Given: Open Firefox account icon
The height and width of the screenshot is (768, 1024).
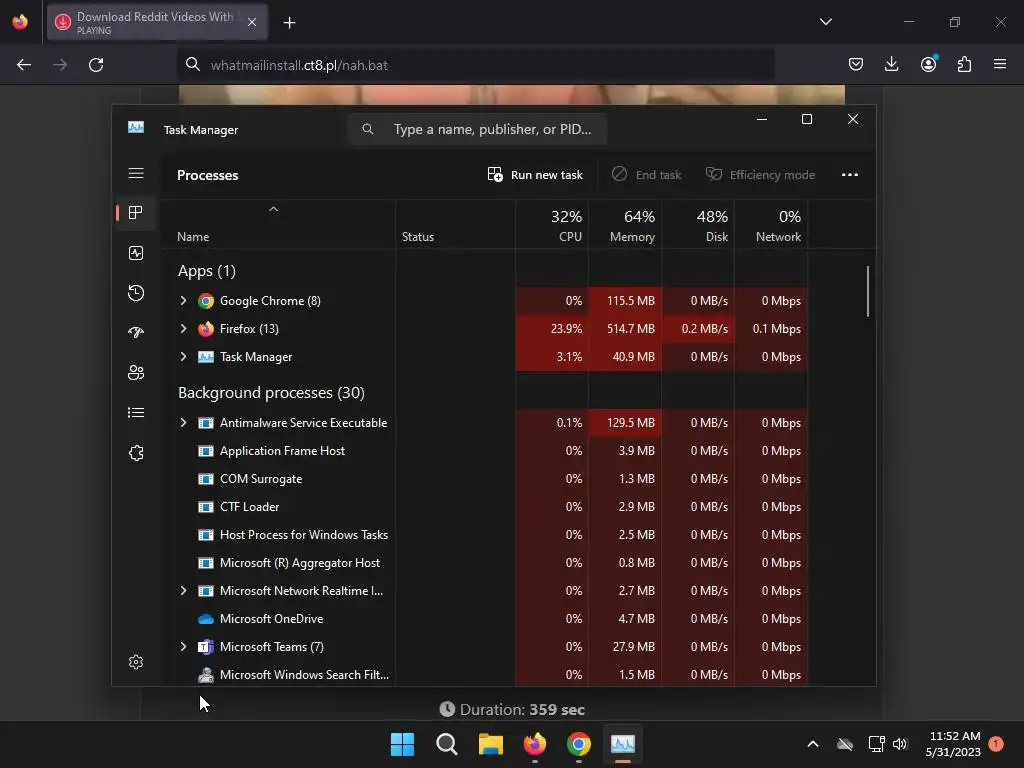Looking at the screenshot, I should [x=928, y=64].
